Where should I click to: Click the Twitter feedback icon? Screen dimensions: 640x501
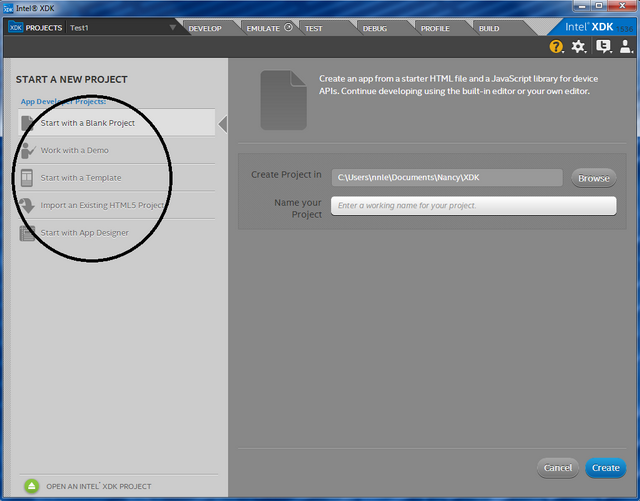click(x=603, y=46)
